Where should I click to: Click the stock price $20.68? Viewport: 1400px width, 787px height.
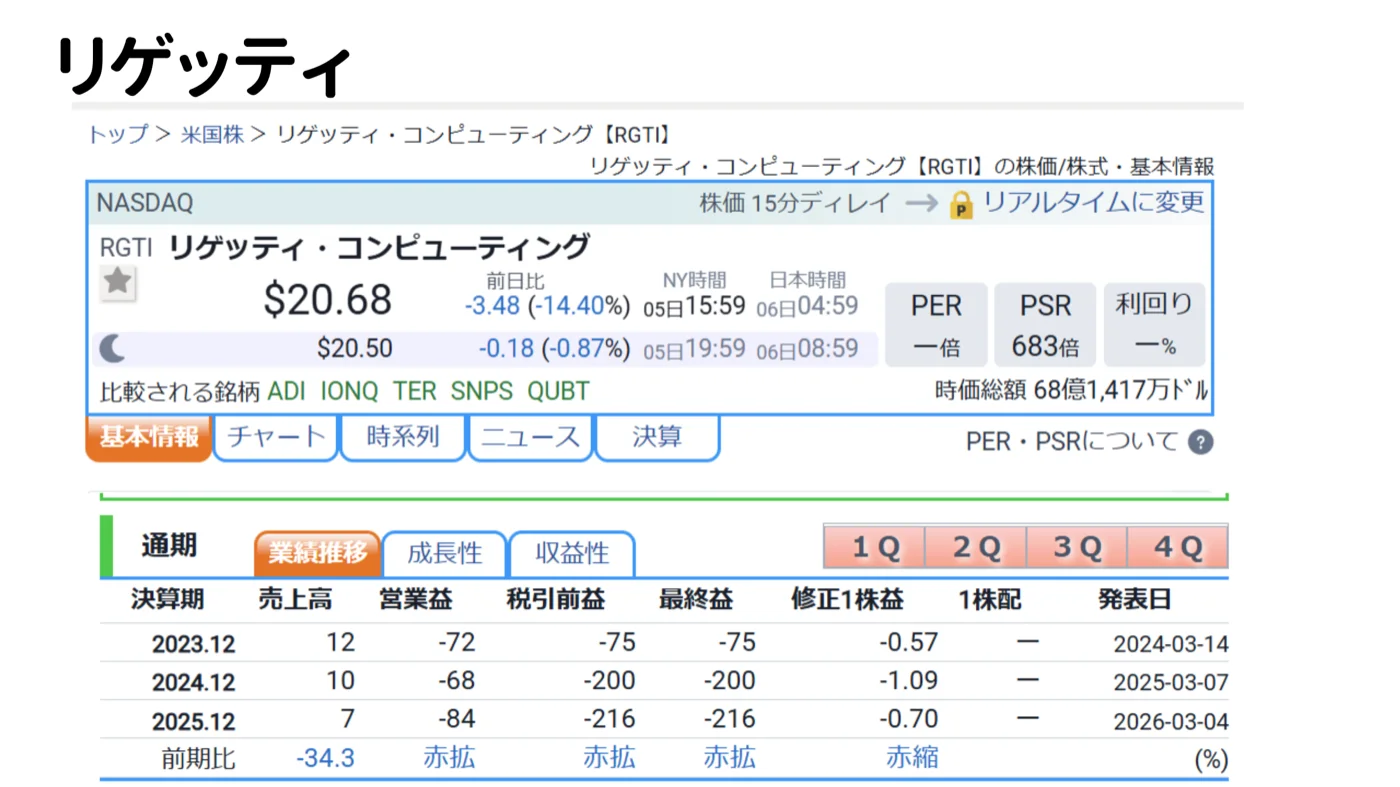point(328,299)
